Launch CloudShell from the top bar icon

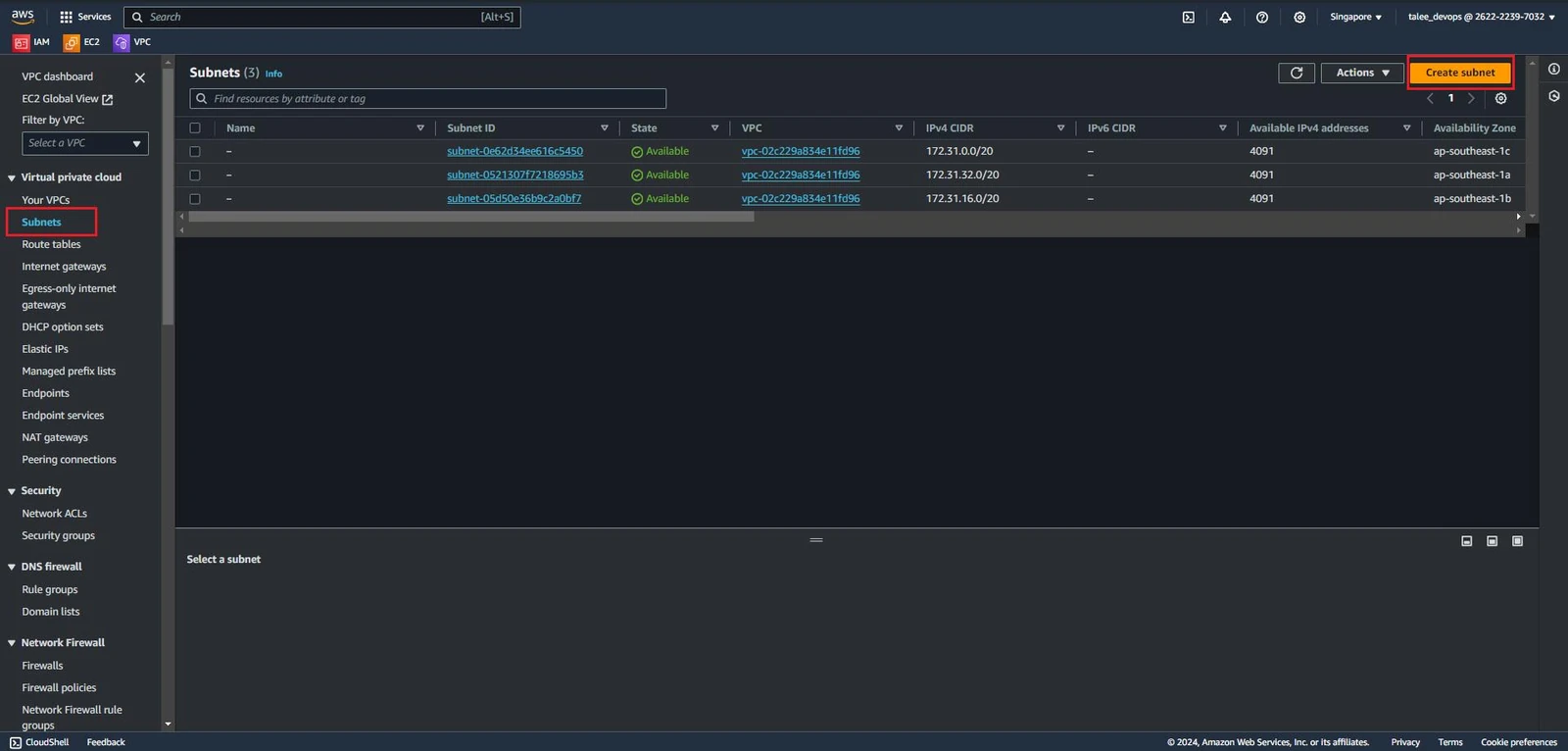click(1188, 17)
